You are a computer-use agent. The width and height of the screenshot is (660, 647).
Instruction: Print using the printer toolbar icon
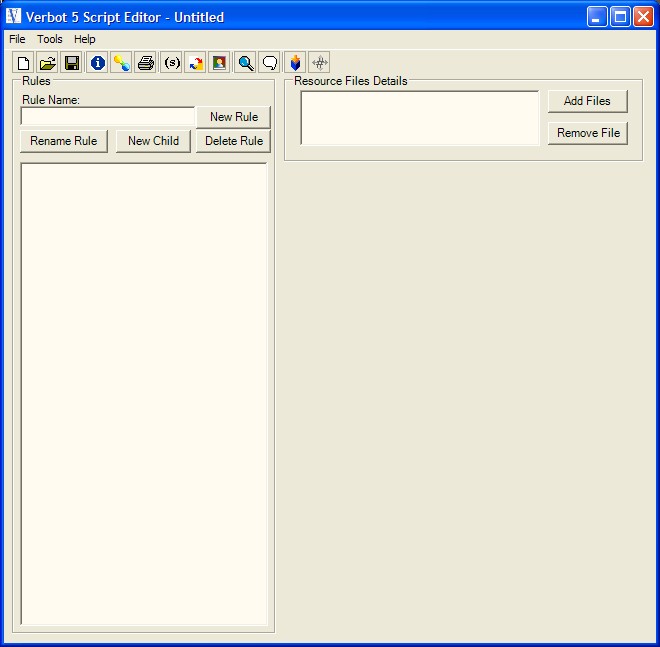point(146,63)
